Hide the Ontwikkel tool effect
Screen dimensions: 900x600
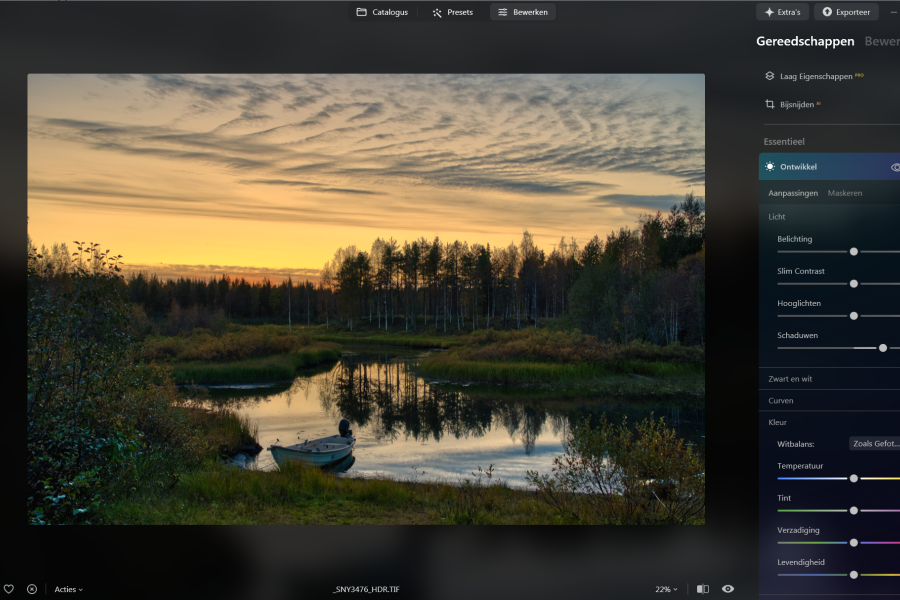click(894, 167)
